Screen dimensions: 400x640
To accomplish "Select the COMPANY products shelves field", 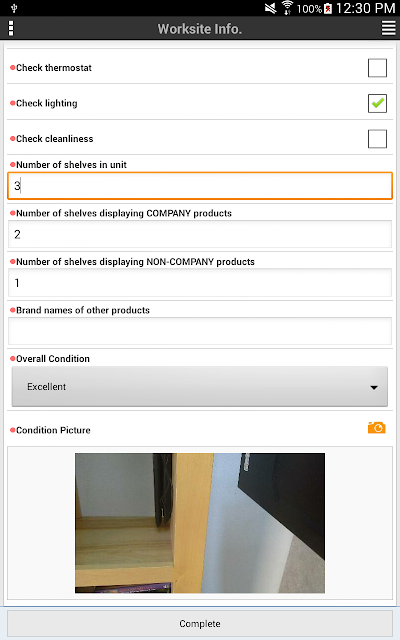I will pyautogui.click(x=200, y=234).
